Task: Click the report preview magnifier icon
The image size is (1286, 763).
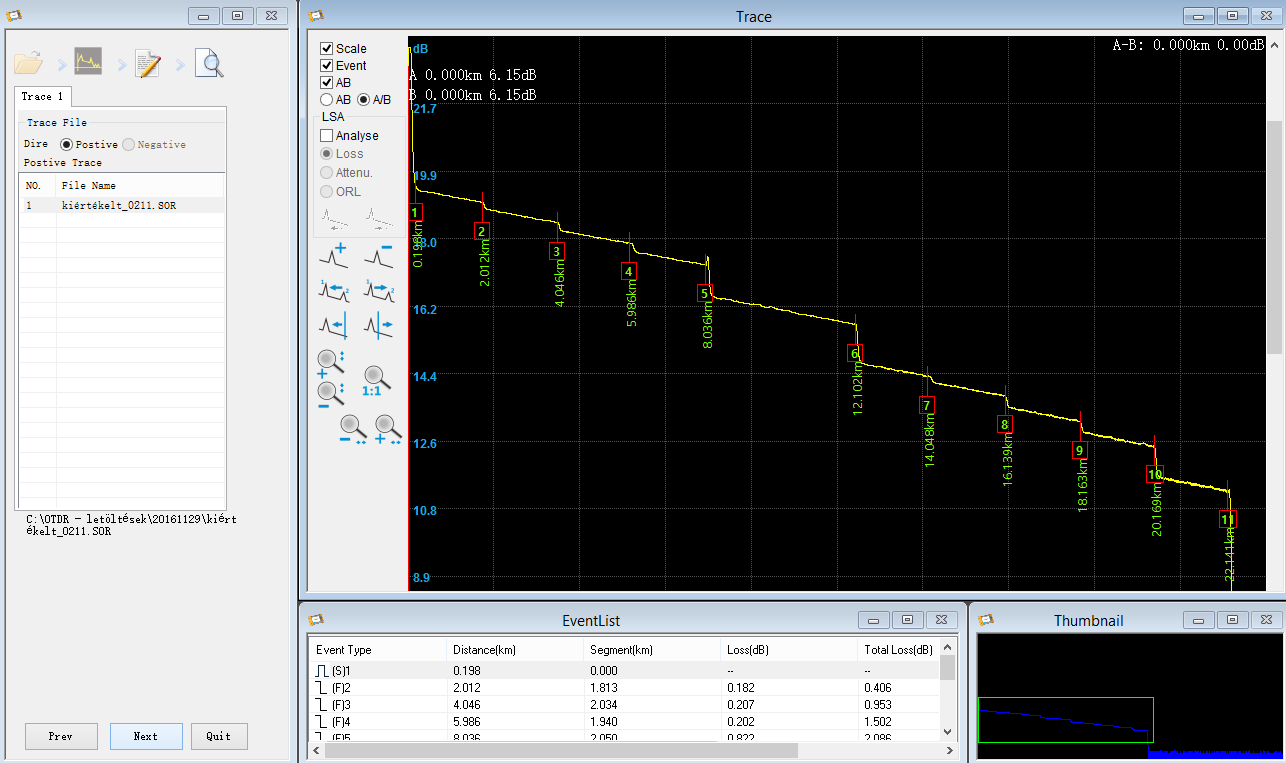Action: tap(208, 63)
